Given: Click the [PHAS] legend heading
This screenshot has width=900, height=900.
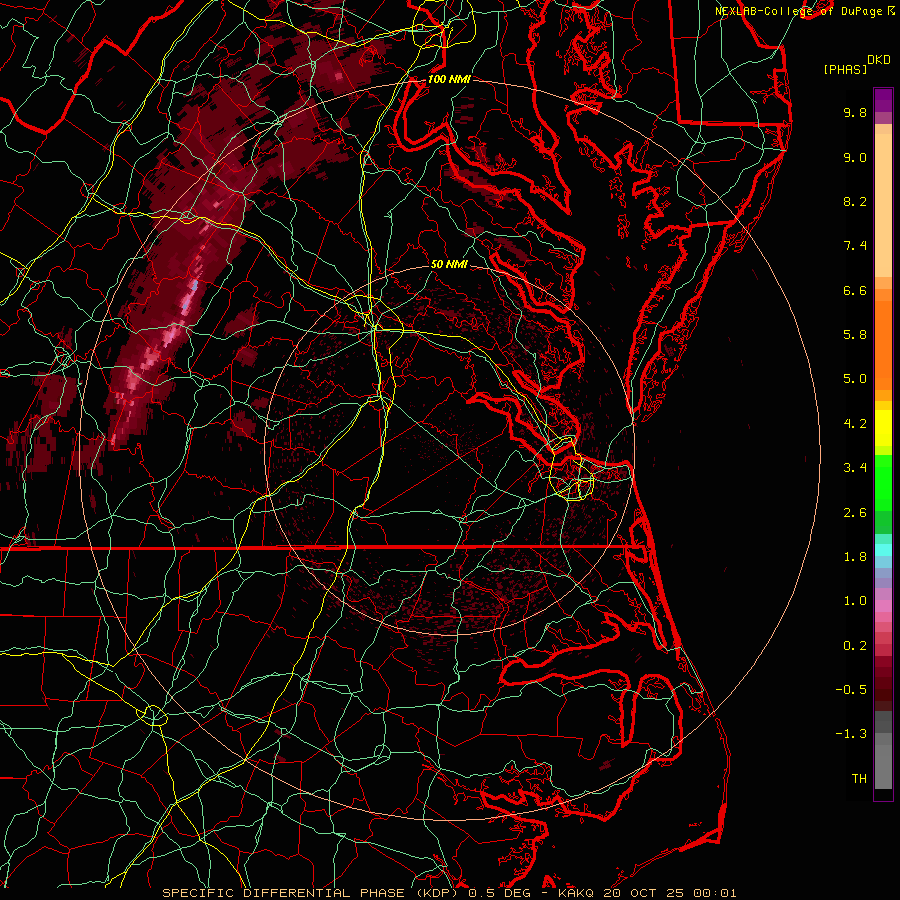Looking at the screenshot, I should click(x=845, y=69).
